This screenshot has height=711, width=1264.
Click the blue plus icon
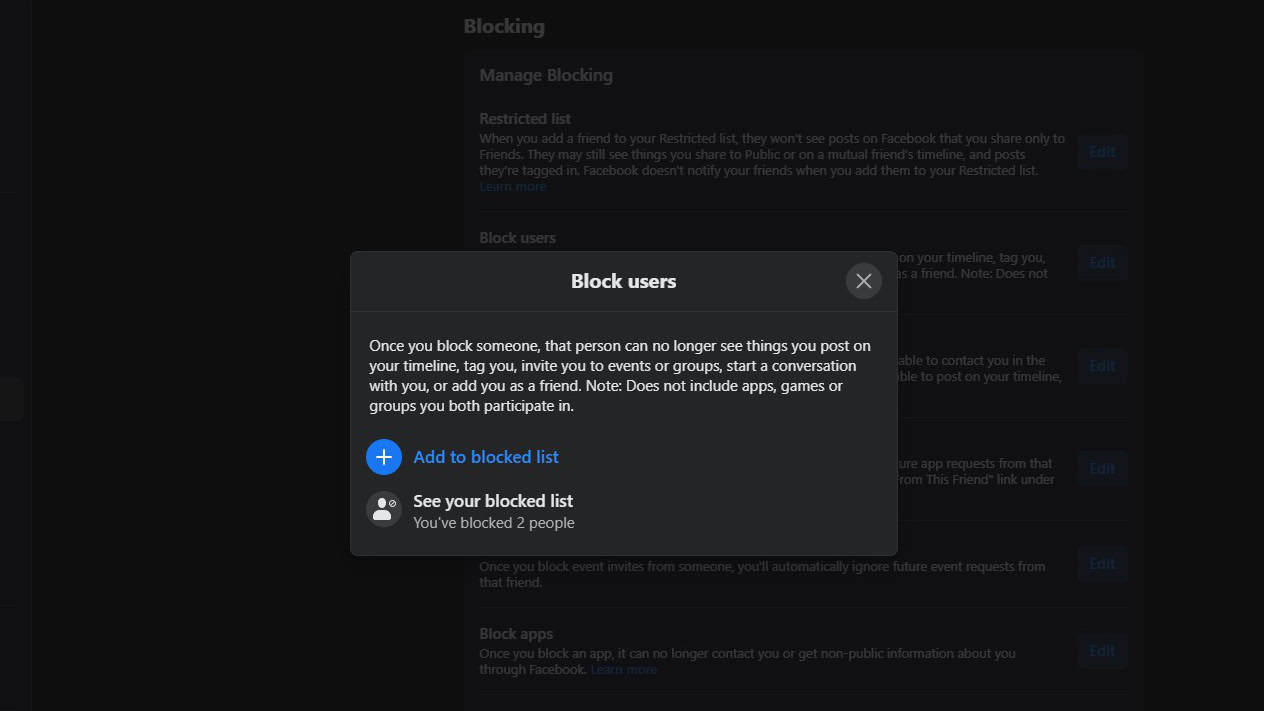coord(384,457)
